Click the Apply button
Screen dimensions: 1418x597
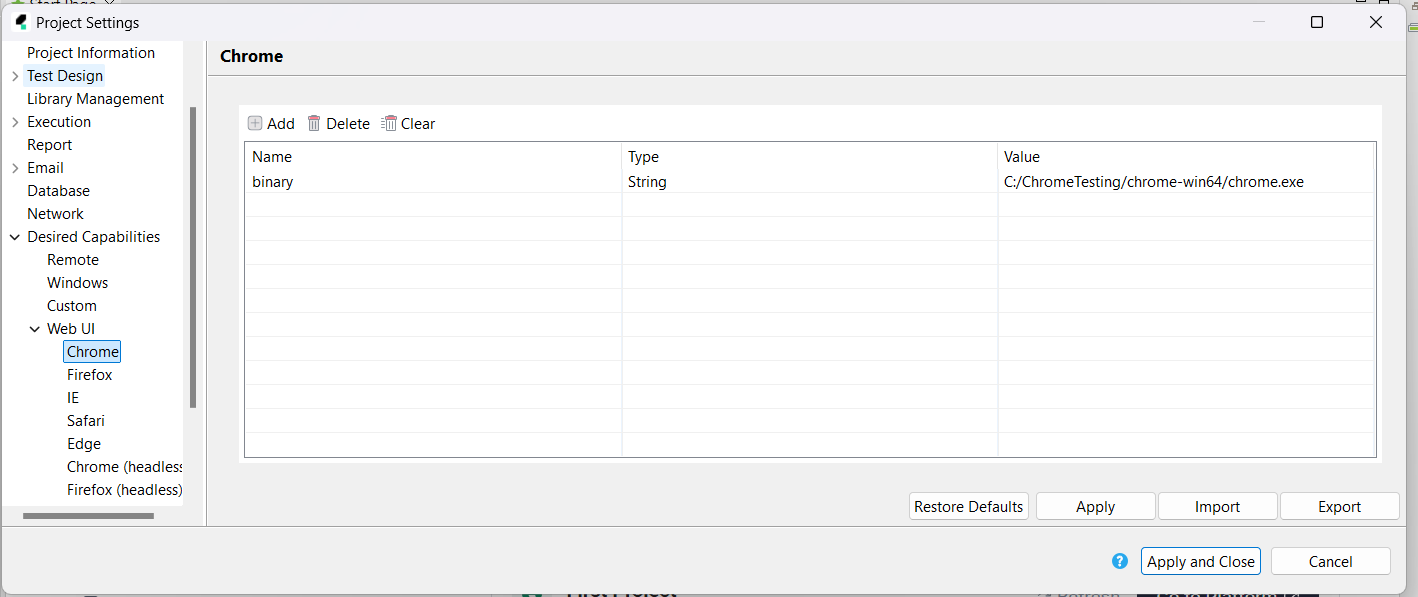coord(1095,507)
